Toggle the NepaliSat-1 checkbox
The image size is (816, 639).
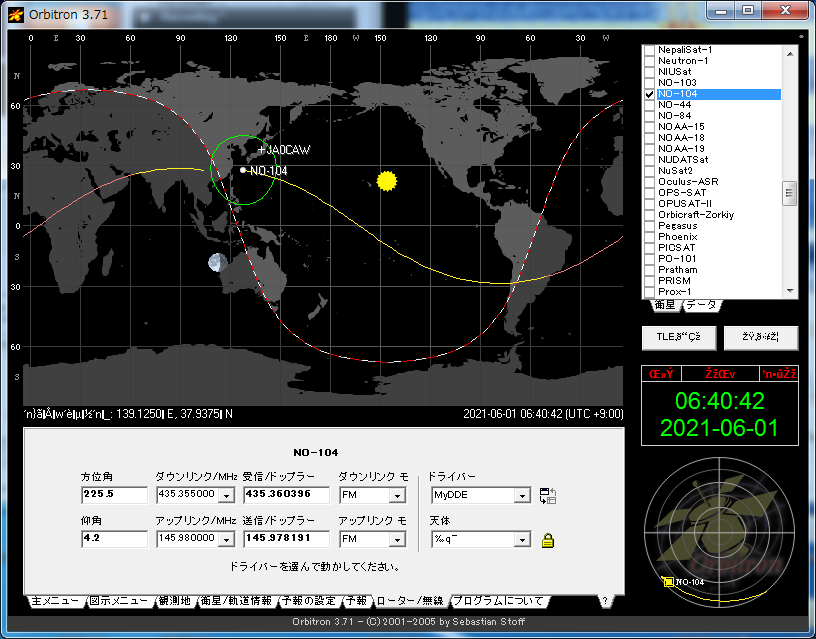(x=649, y=50)
